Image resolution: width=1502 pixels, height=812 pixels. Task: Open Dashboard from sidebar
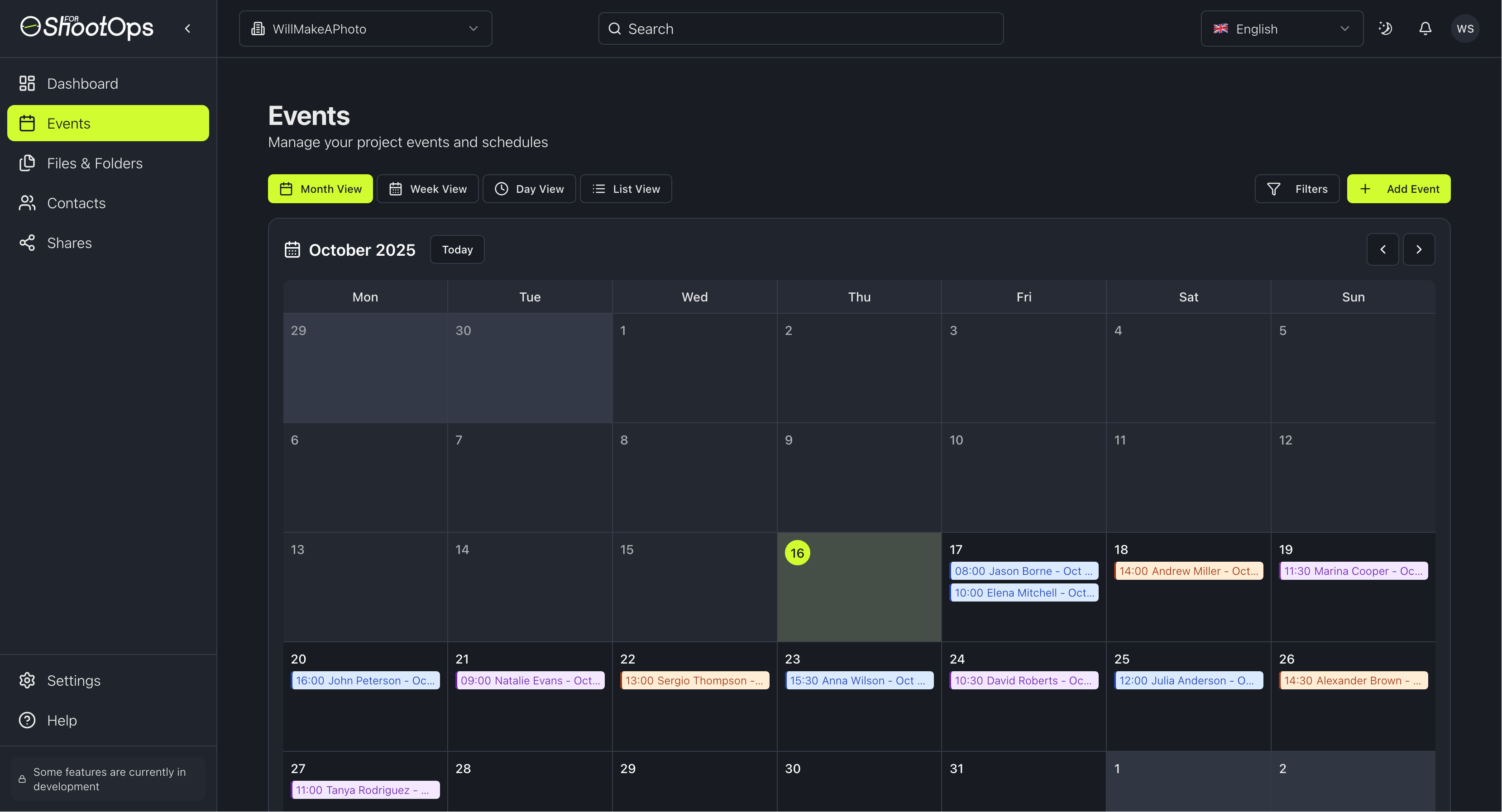(x=82, y=83)
